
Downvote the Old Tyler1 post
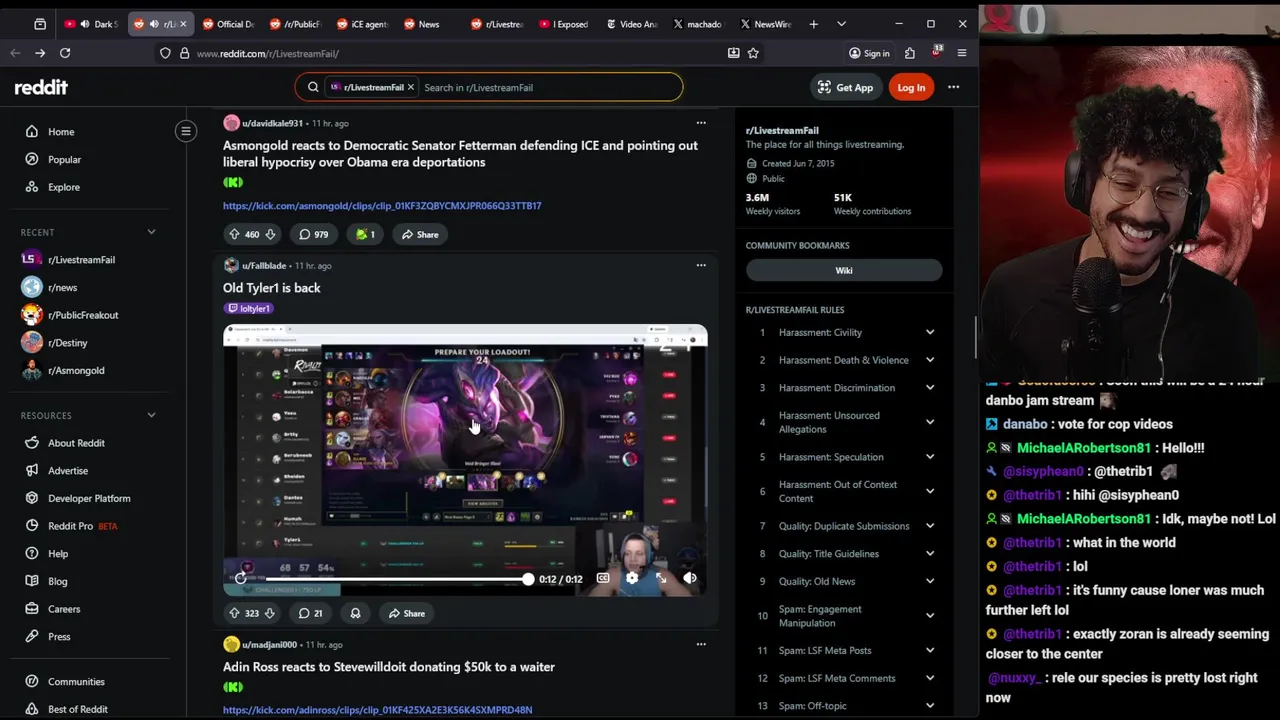pos(269,613)
